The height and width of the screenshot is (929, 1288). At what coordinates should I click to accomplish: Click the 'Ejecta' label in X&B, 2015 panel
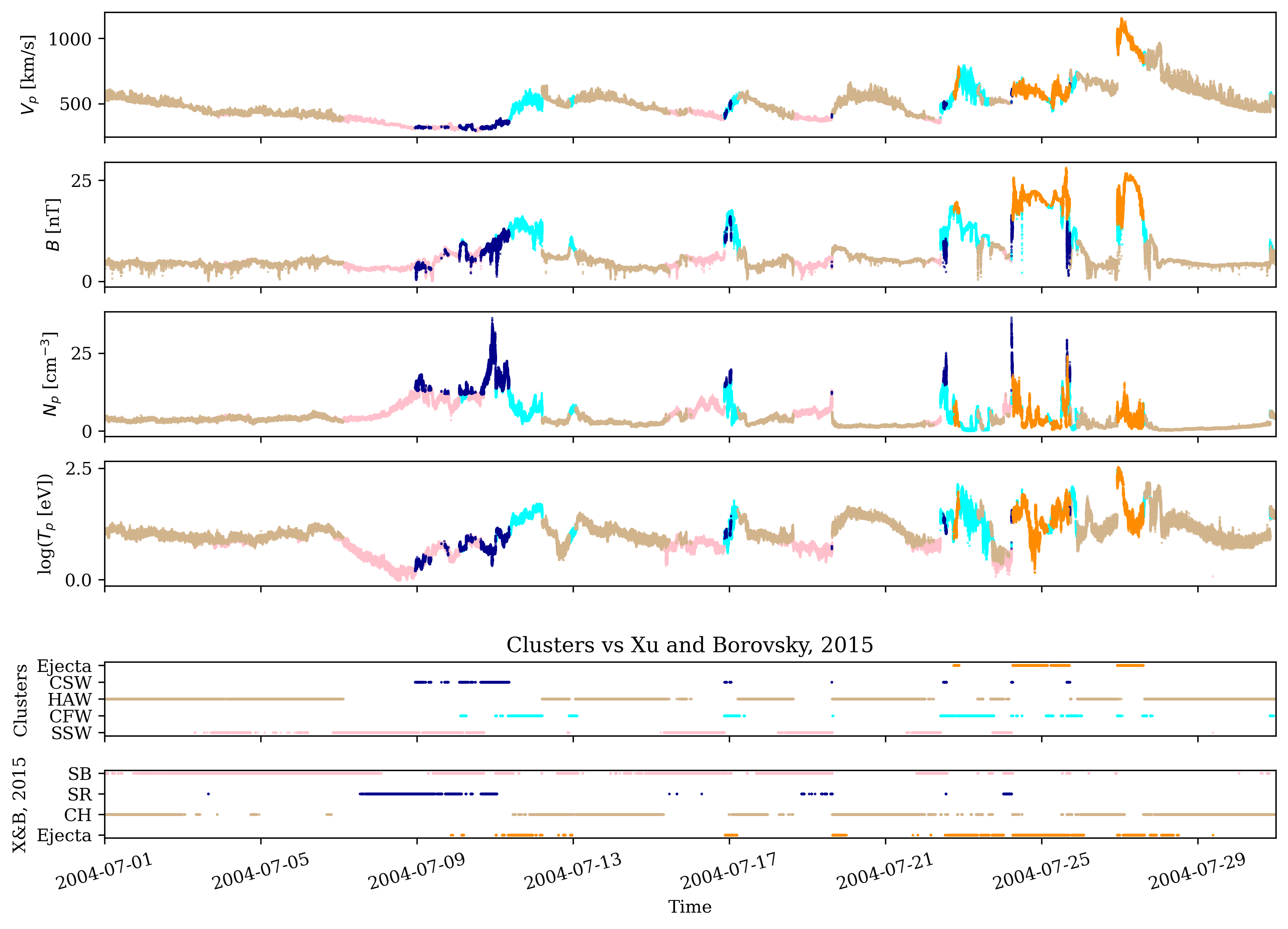point(64,835)
